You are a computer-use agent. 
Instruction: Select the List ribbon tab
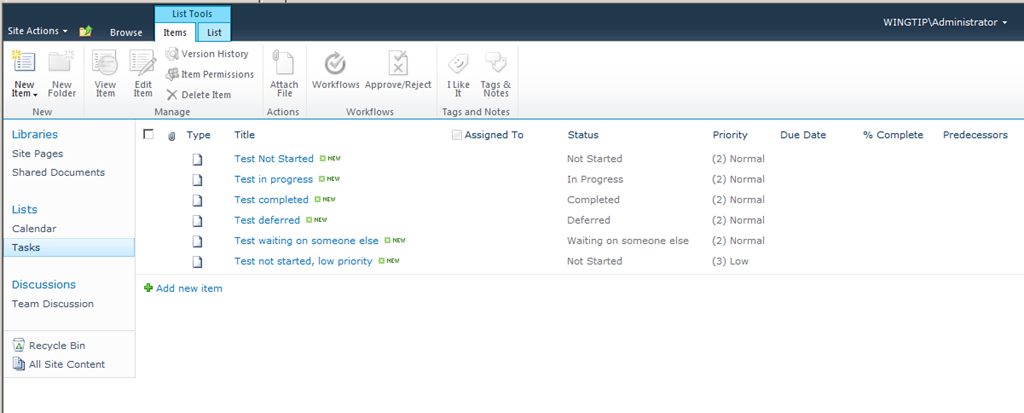tap(214, 32)
